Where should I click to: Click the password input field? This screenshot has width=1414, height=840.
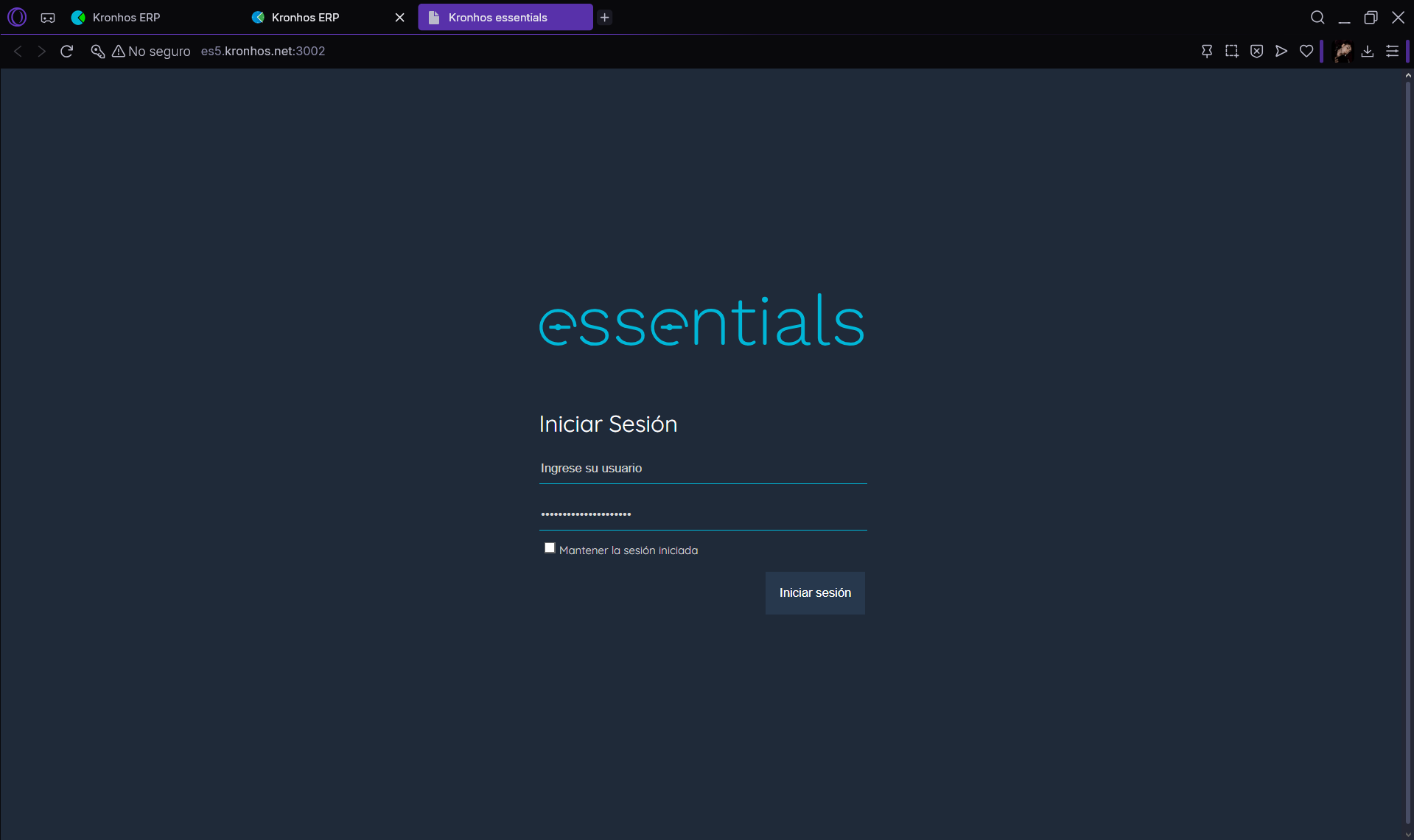[702, 514]
